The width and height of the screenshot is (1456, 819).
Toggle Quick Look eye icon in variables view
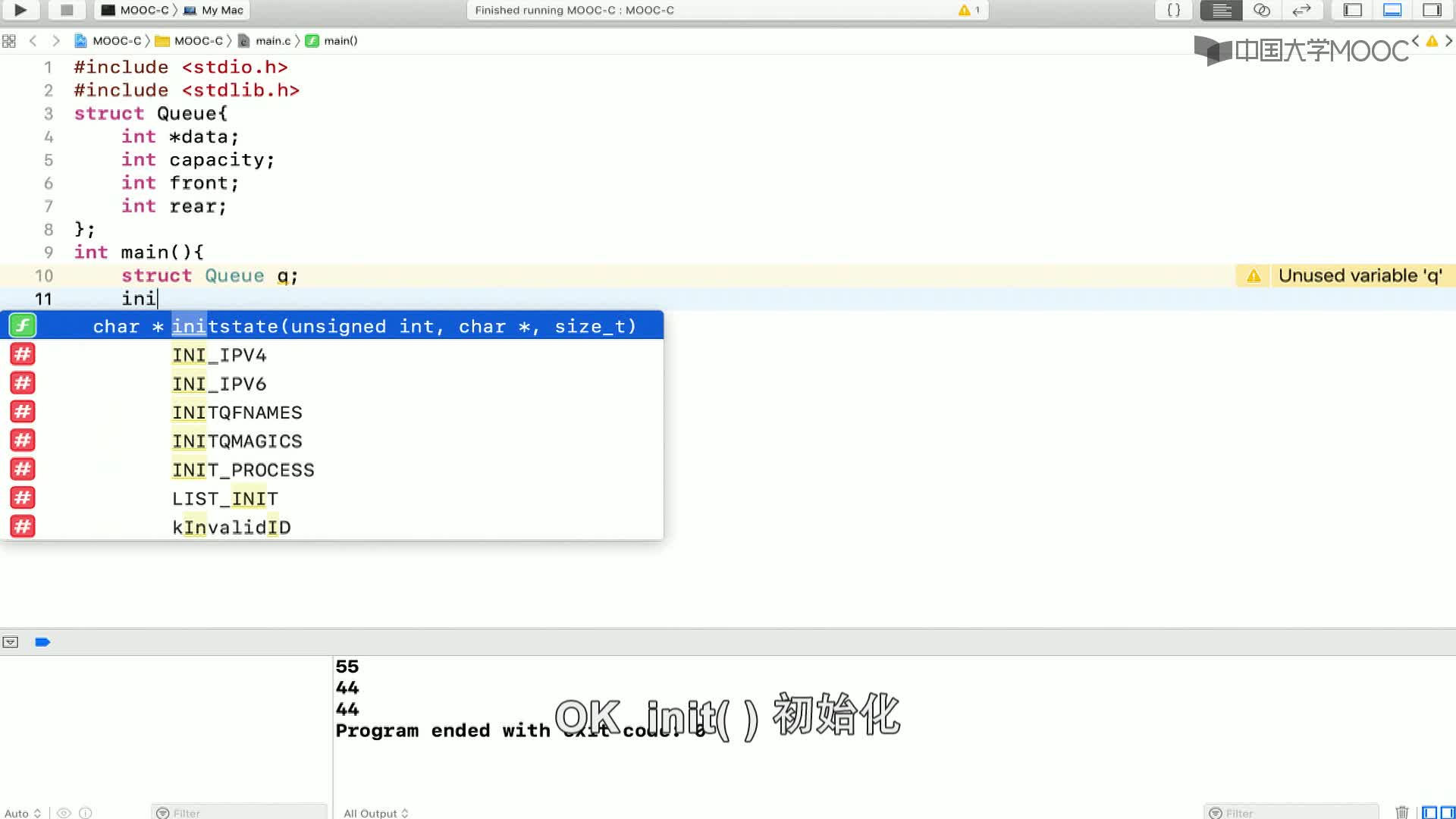tap(64, 813)
